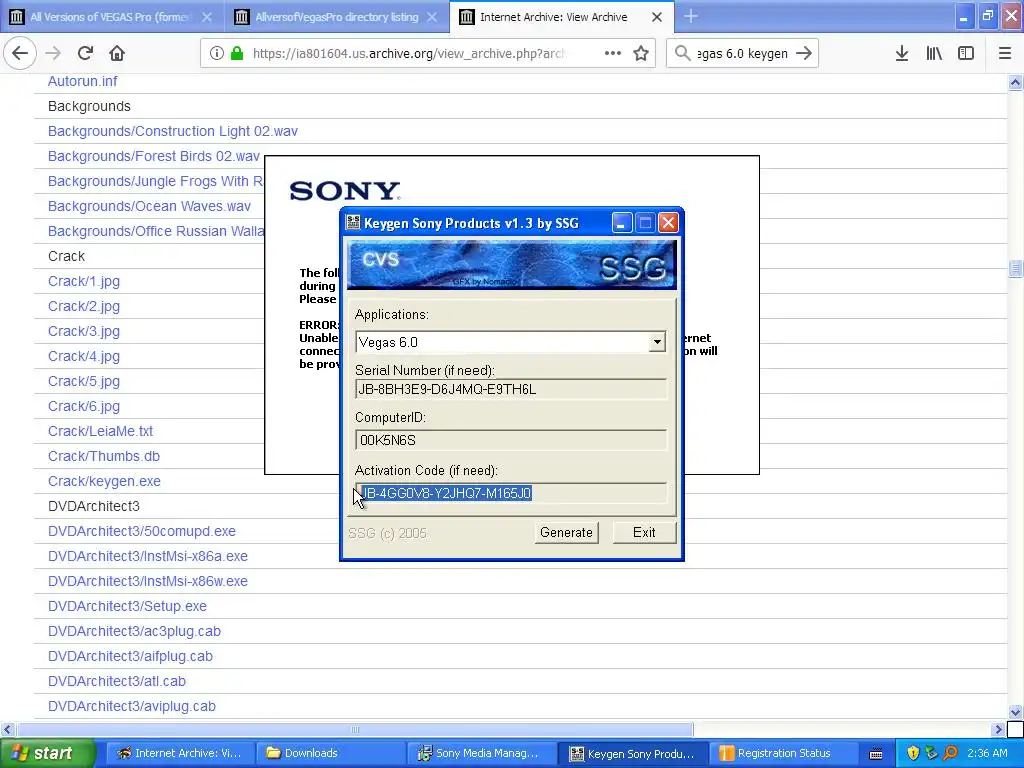Close the All Versions of VEGAS Pro tab
Image resolution: width=1024 pixels, height=768 pixels.
(207, 17)
